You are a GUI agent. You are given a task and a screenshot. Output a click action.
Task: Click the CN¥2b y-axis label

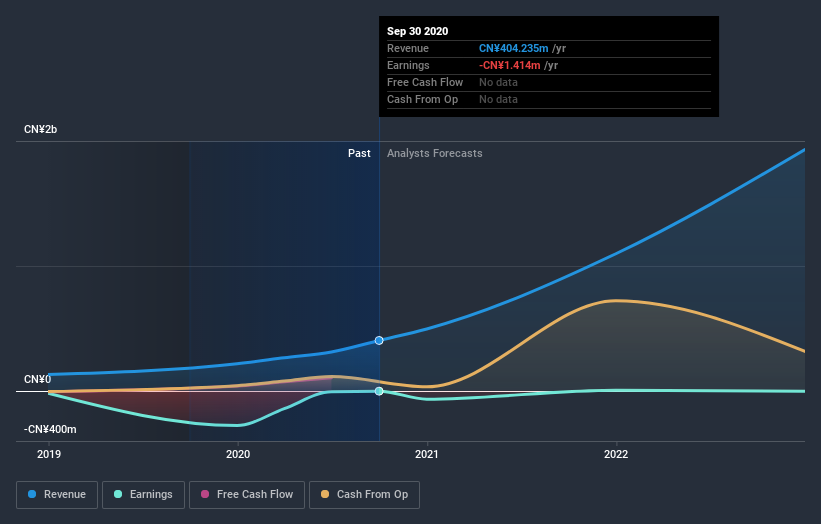click(x=40, y=129)
